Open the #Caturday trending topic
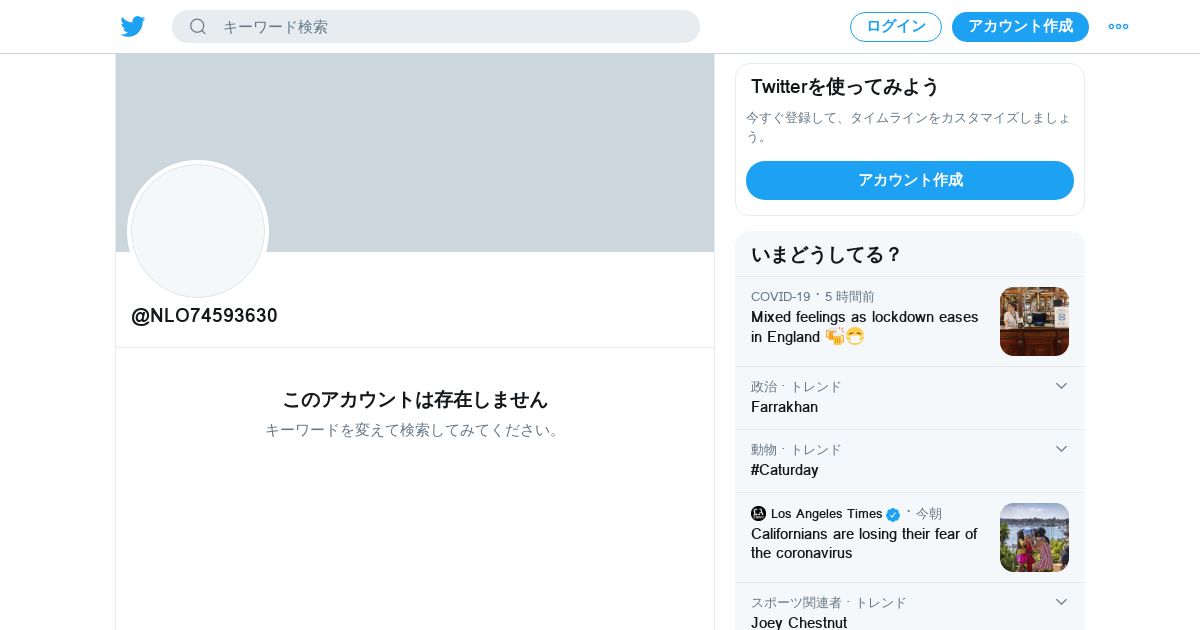The height and width of the screenshot is (630, 1200). pyautogui.click(x=784, y=470)
